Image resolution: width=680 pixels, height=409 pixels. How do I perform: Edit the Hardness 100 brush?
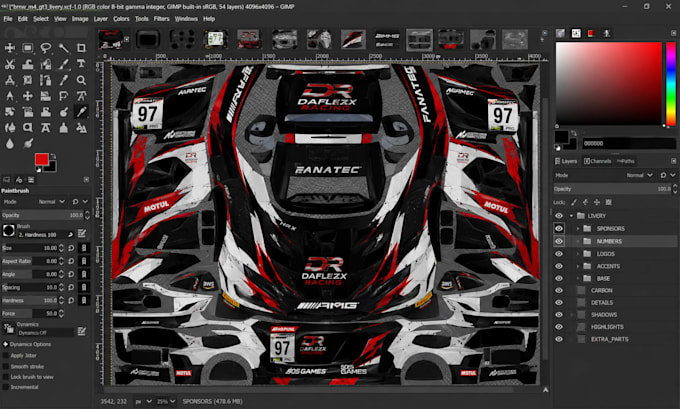click(82, 234)
